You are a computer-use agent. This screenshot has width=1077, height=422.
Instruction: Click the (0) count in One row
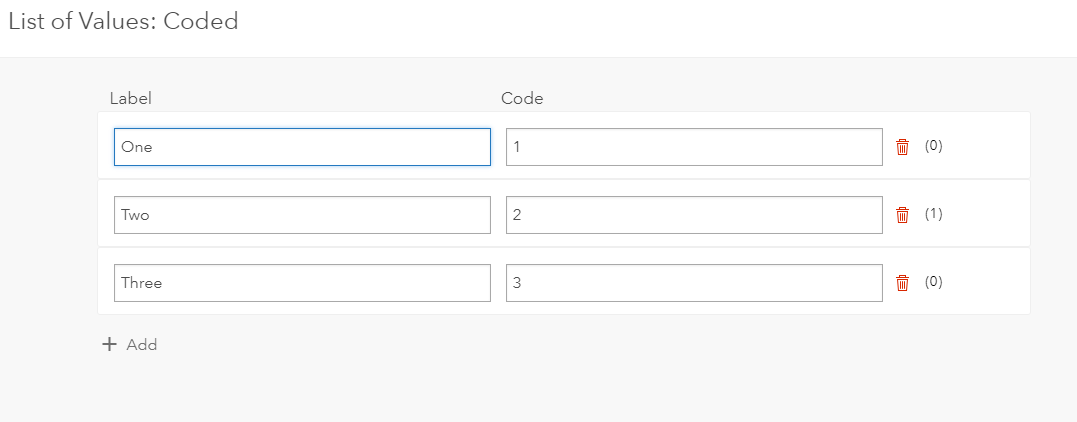click(933, 146)
